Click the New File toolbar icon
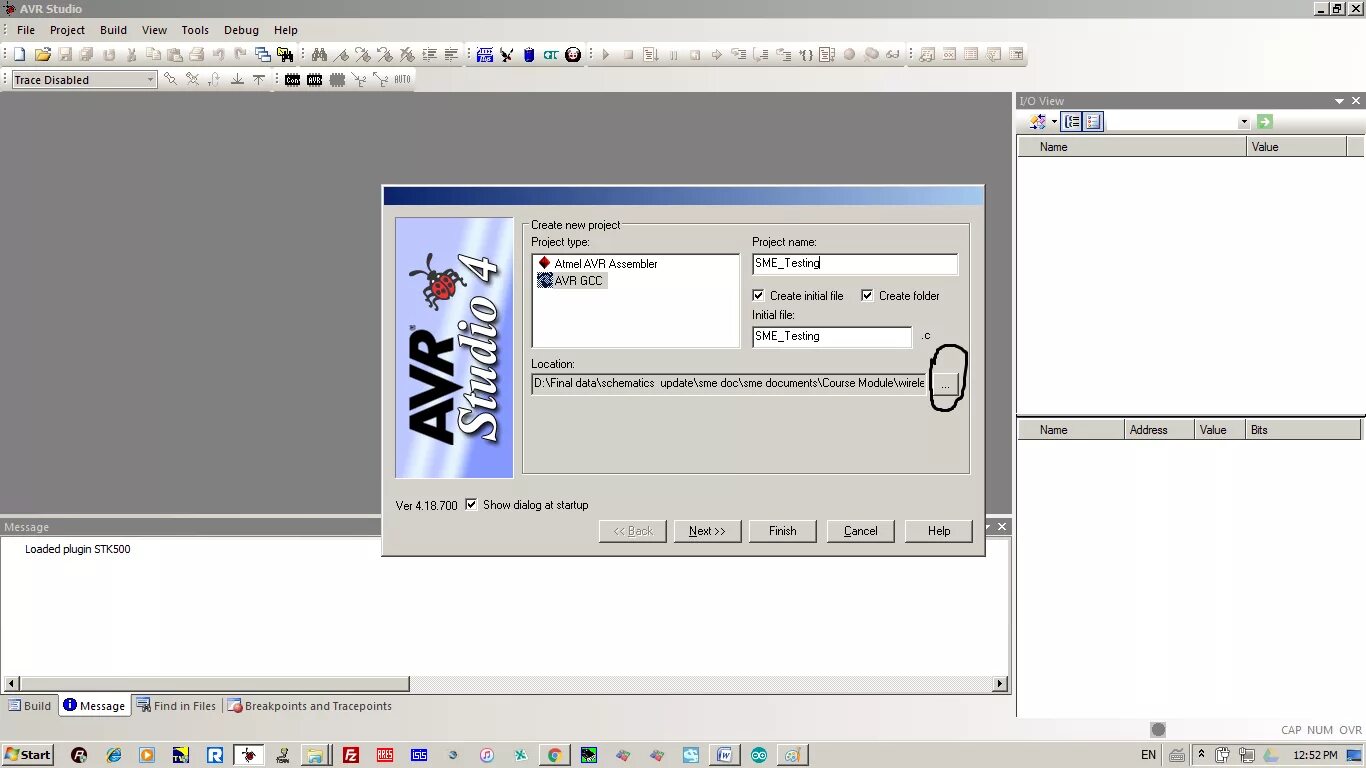This screenshot has height=768, width=1366. coord(19,55)
